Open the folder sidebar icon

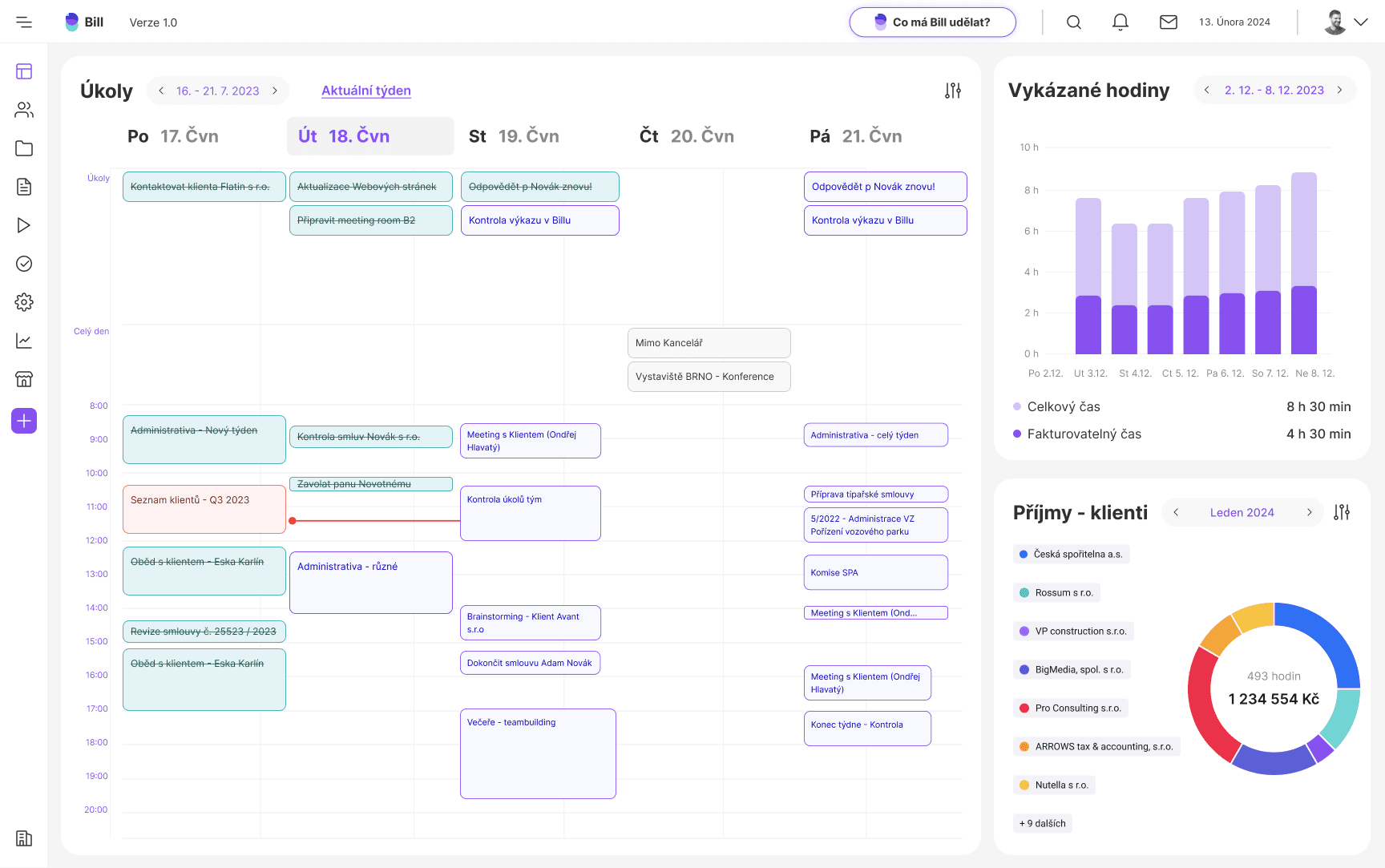pos(24,148)
